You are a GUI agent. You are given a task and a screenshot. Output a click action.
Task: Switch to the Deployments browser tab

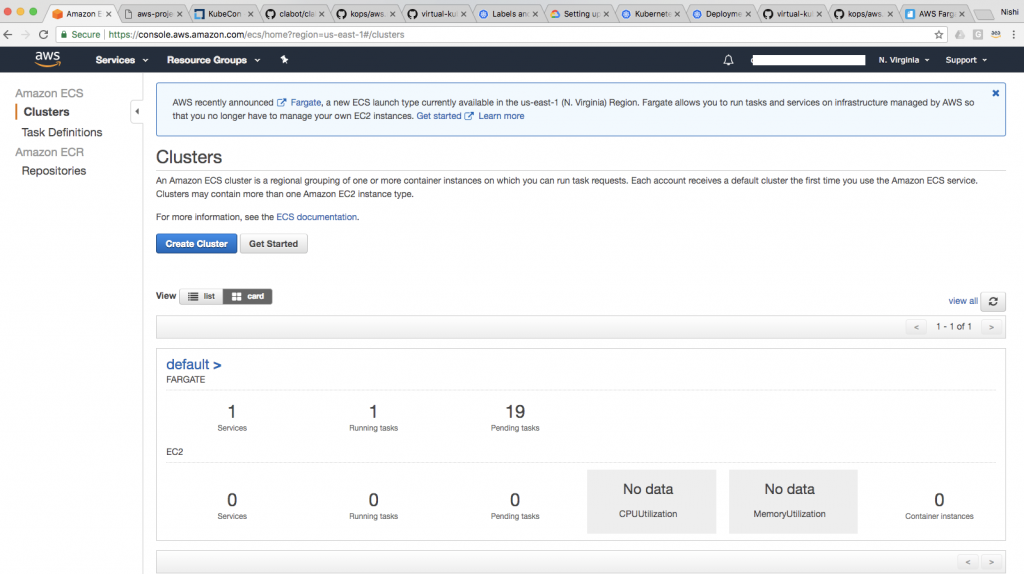tap(722, 14)
